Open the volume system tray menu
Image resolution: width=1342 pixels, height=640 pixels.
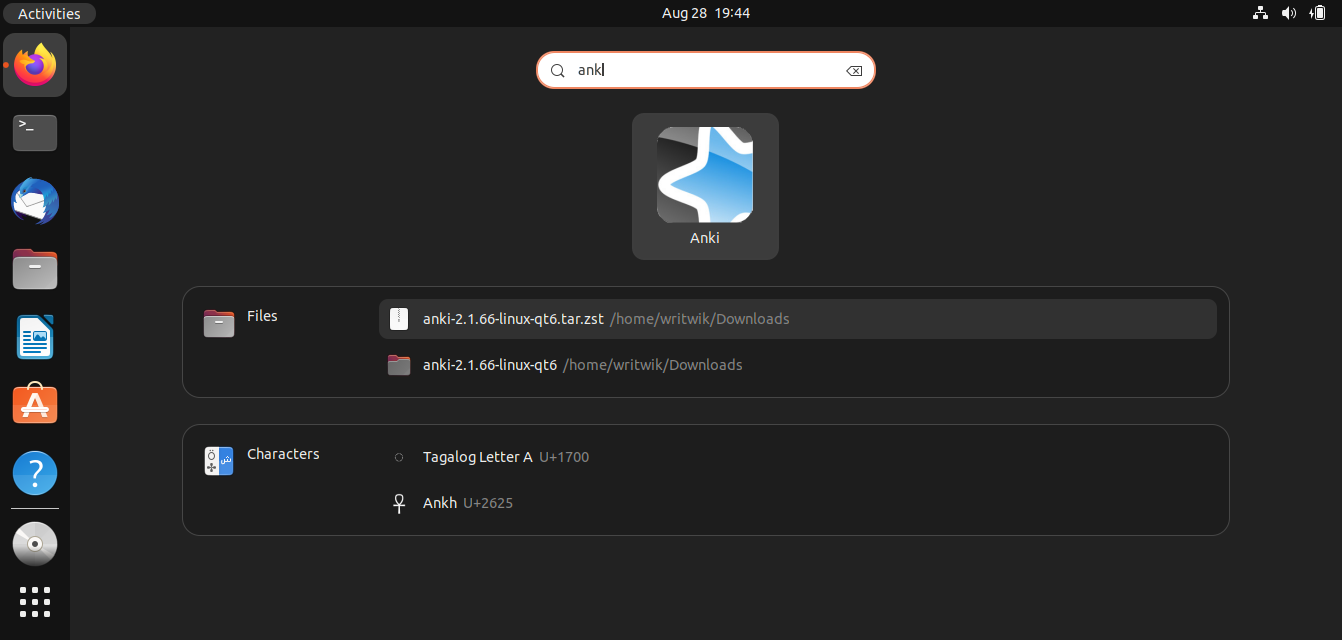tap(1288, 13)
